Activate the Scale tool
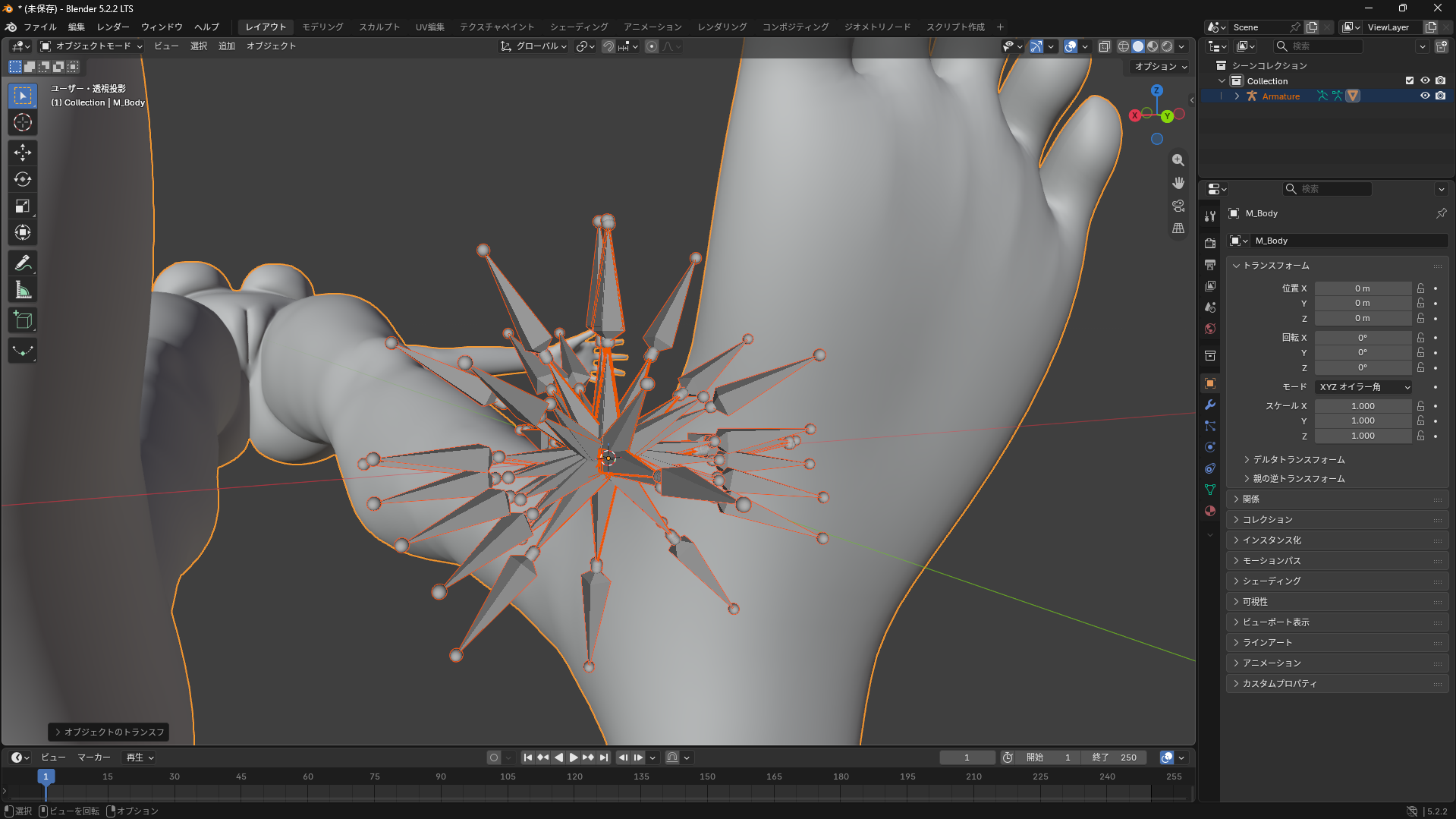Screen dimensions: 1456x819 pos(23,206)
